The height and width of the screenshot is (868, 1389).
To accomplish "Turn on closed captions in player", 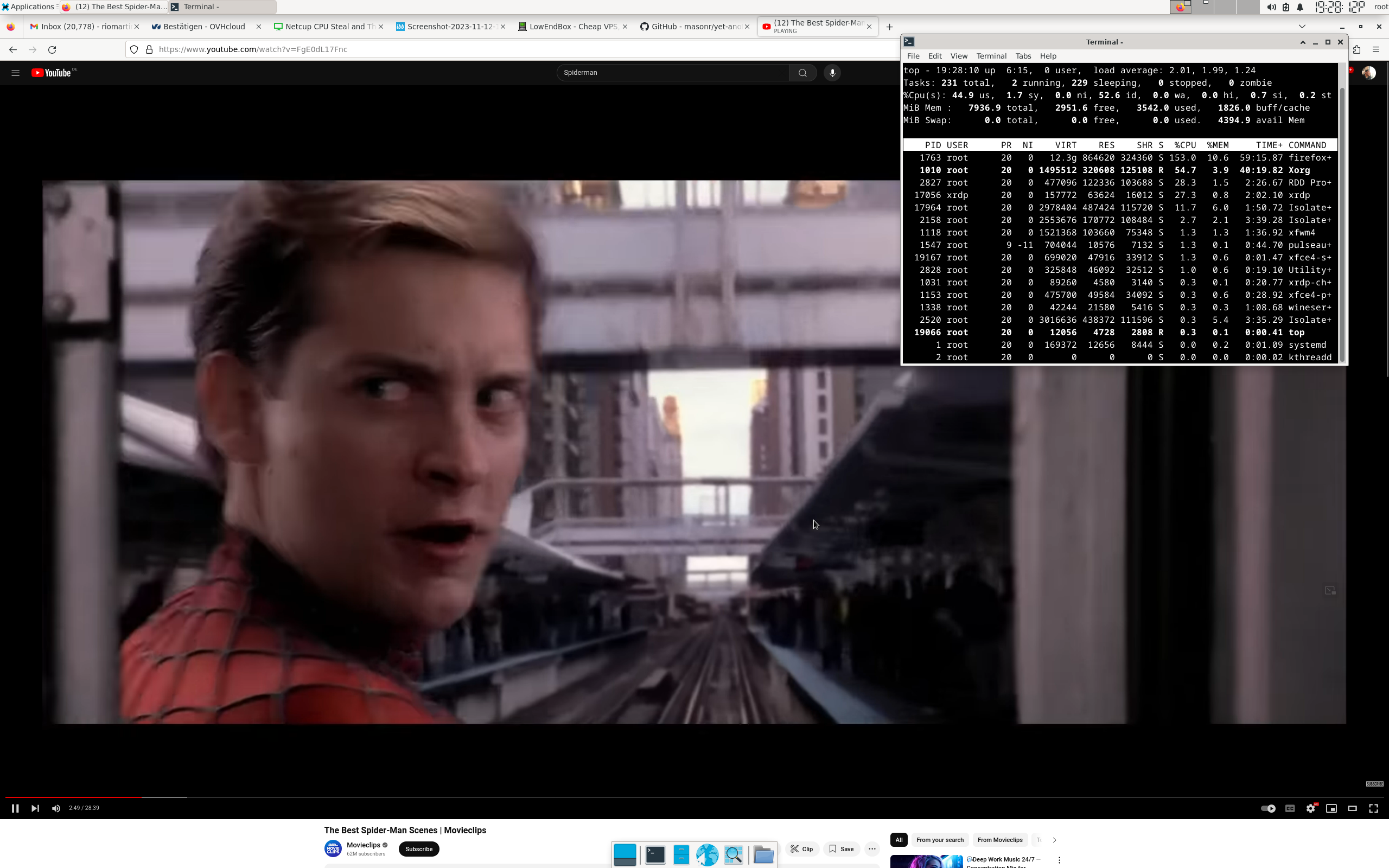I will (x=1290, y=808).
